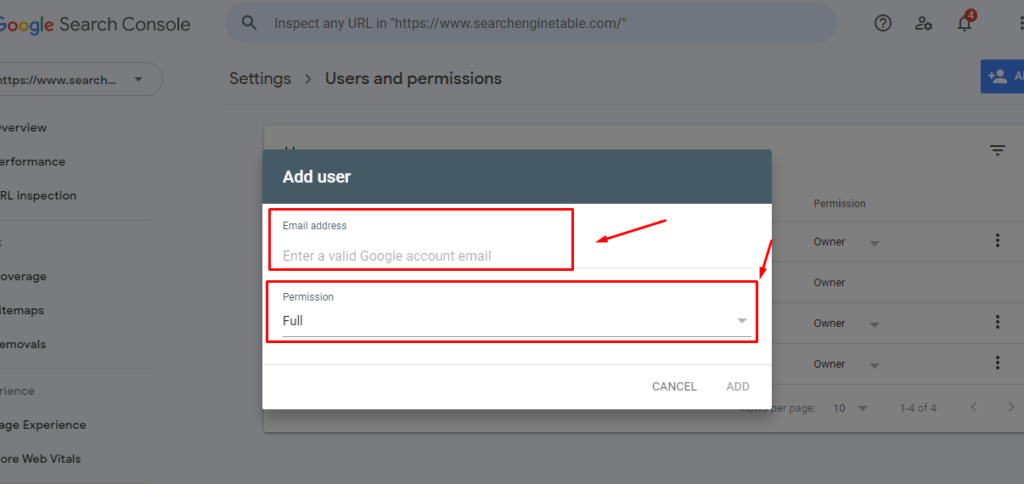Click the help question mark icon
This screenshot has height=484, width=1024.
pos(883,23)
